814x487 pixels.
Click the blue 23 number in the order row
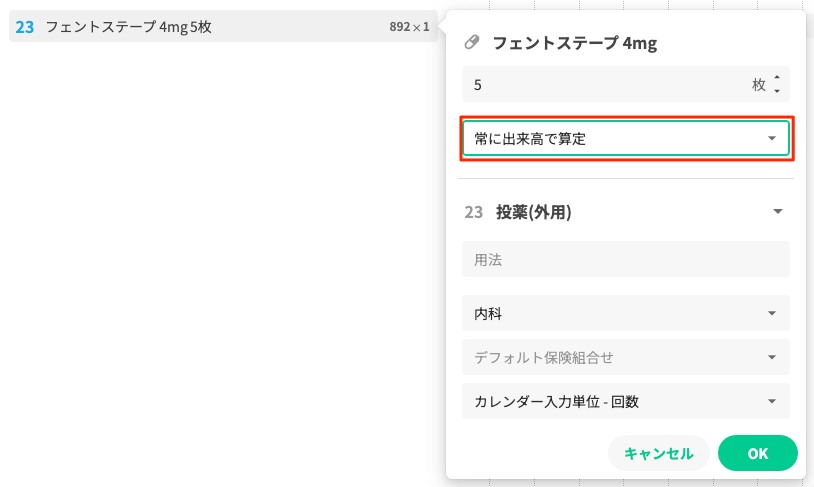click(x=25, y=27)
